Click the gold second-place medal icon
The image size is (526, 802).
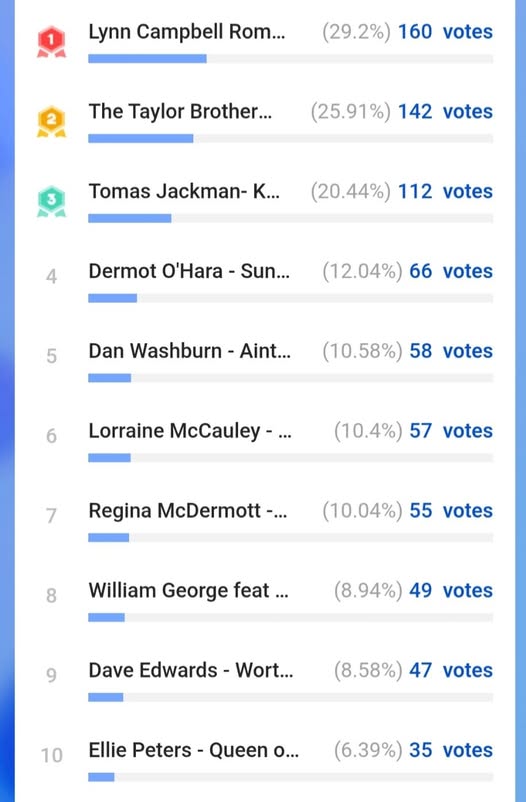click(x=51, y=122)
